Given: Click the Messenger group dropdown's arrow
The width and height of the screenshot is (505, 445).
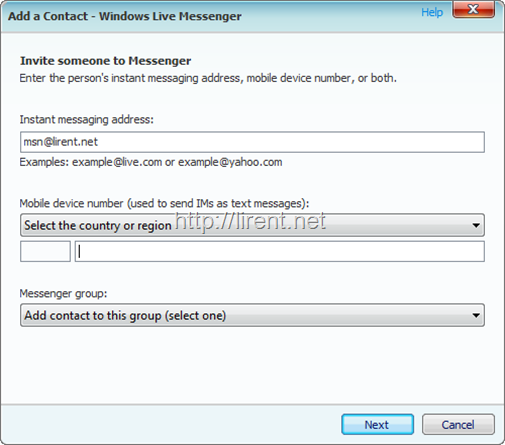Looking at the screenshot, I should click(x=476, y=315).
